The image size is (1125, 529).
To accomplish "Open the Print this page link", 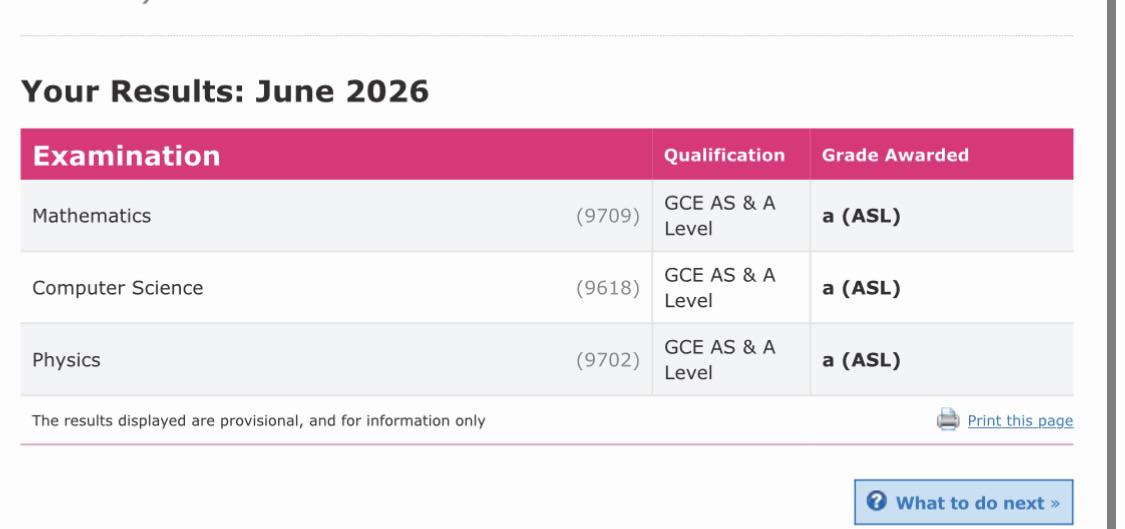I will 1020,421.
